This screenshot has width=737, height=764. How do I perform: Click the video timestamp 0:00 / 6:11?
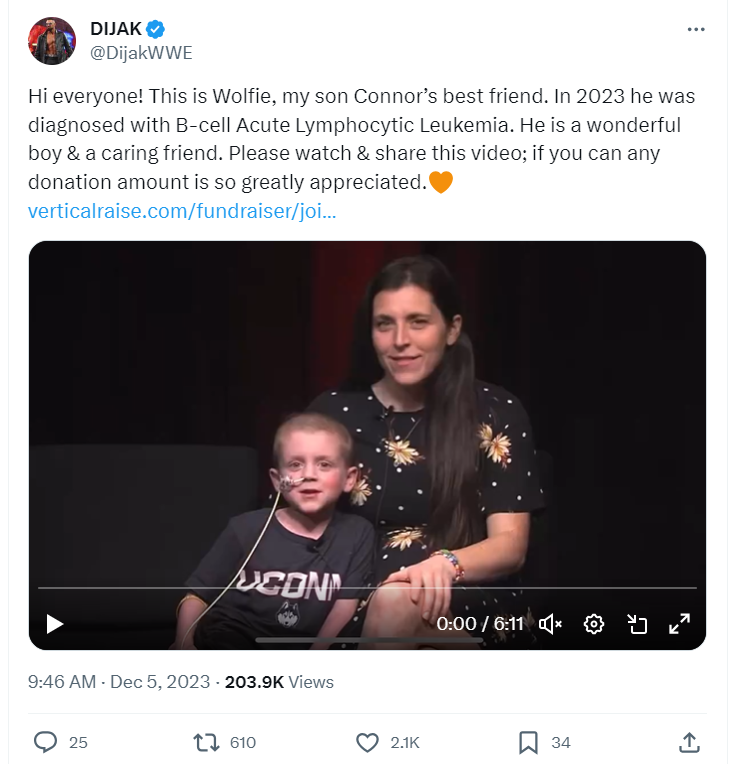pos(480,624)
